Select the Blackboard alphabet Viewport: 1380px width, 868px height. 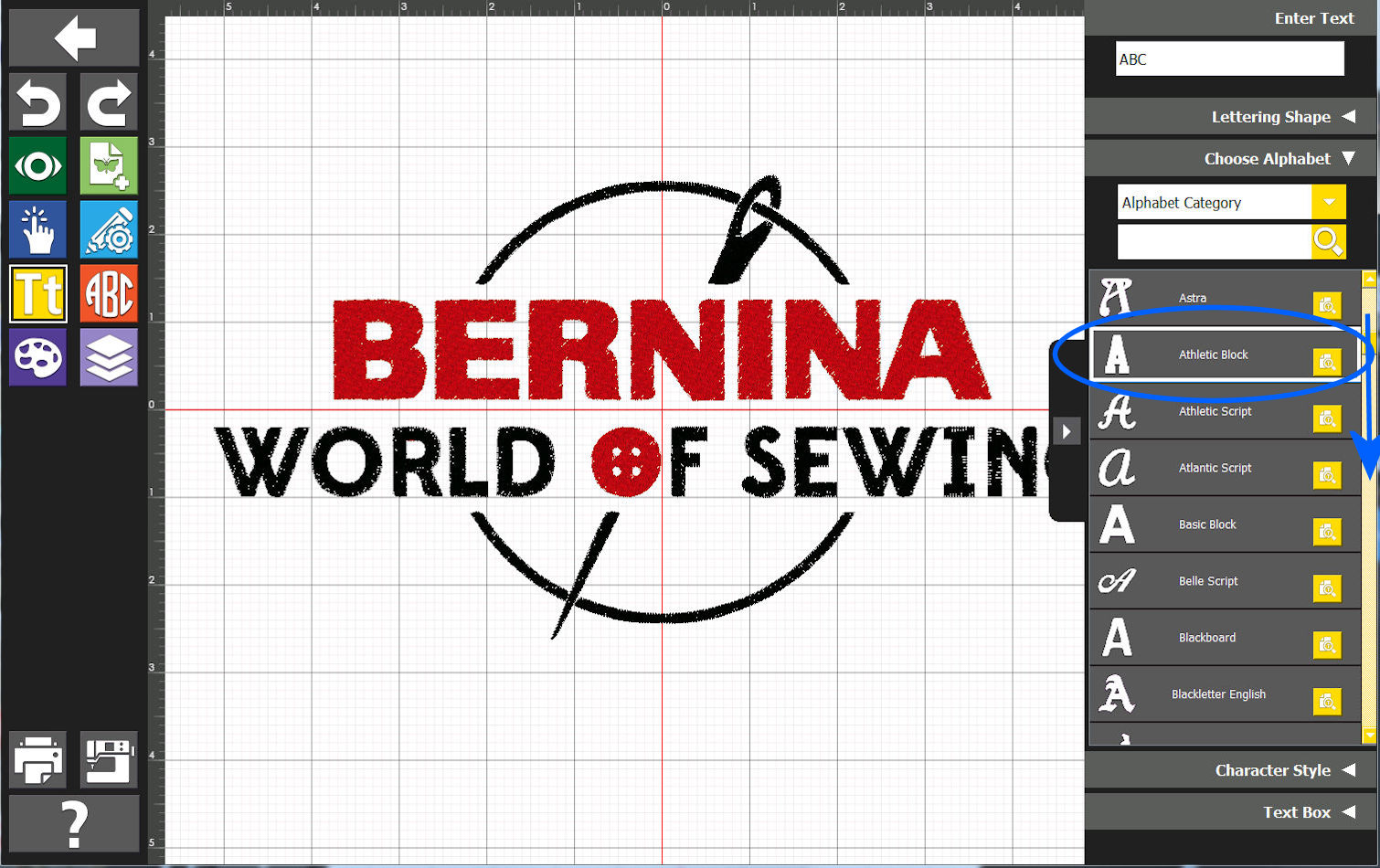[1225, 638]
